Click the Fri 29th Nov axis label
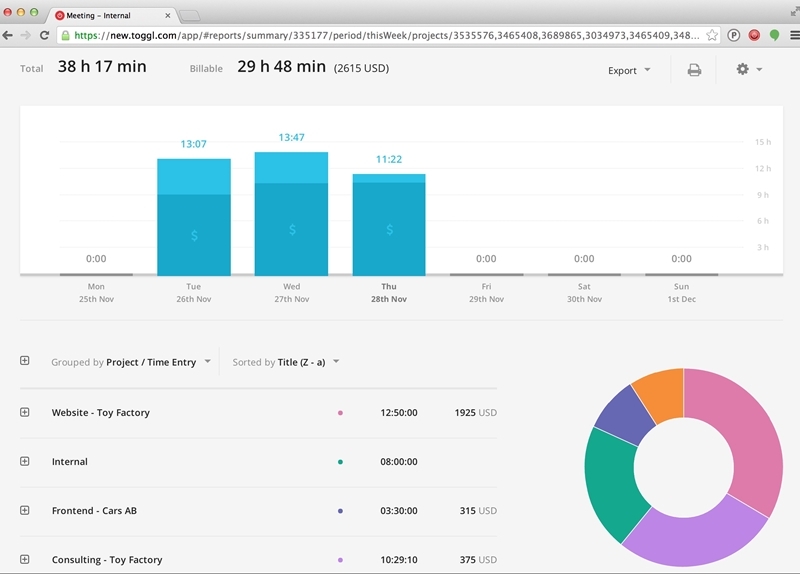 pos(486,293)
